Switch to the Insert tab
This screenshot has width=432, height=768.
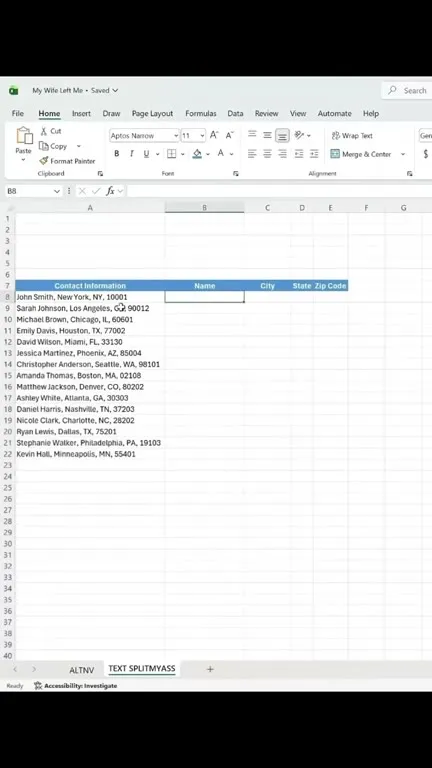pyautogui.click(x=81, y=113)
